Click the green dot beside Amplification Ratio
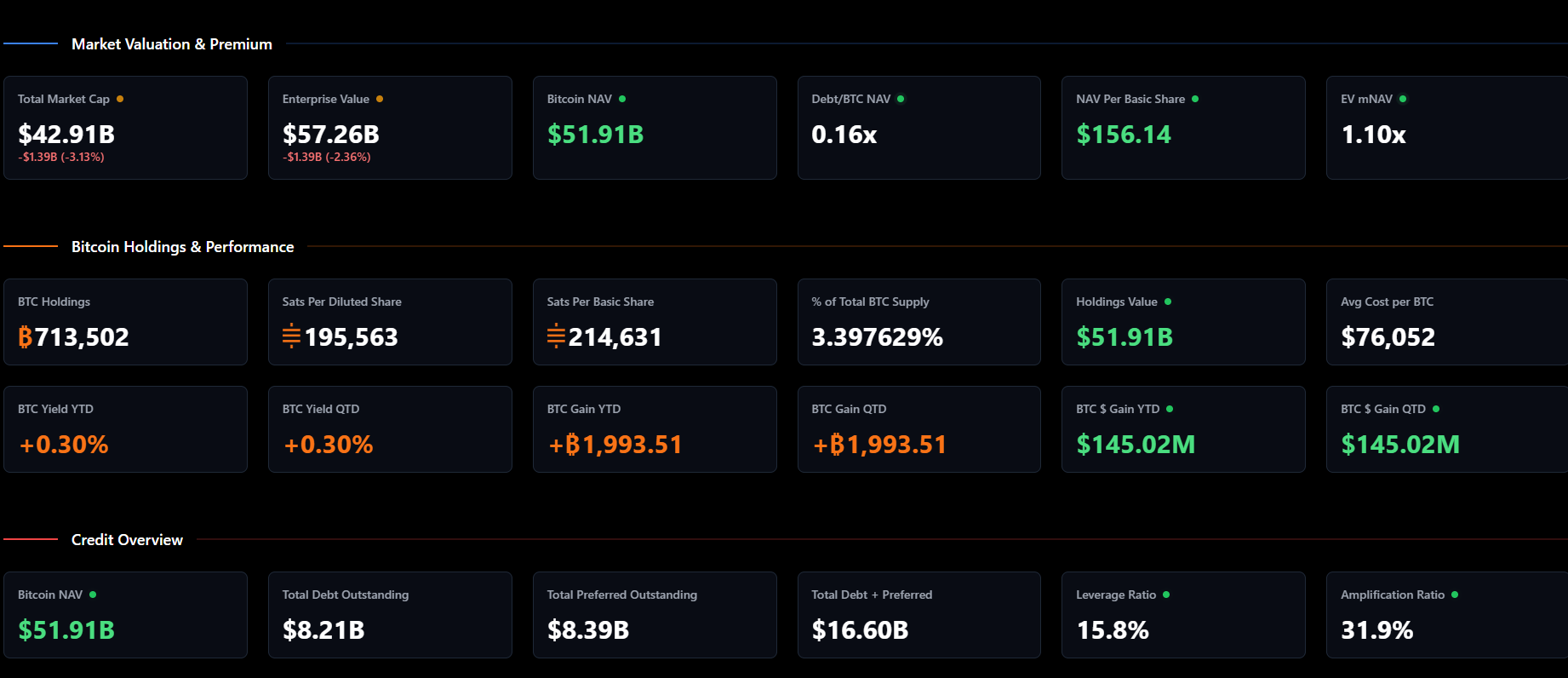This screenshot has width=1568, height=678. 1455,595
